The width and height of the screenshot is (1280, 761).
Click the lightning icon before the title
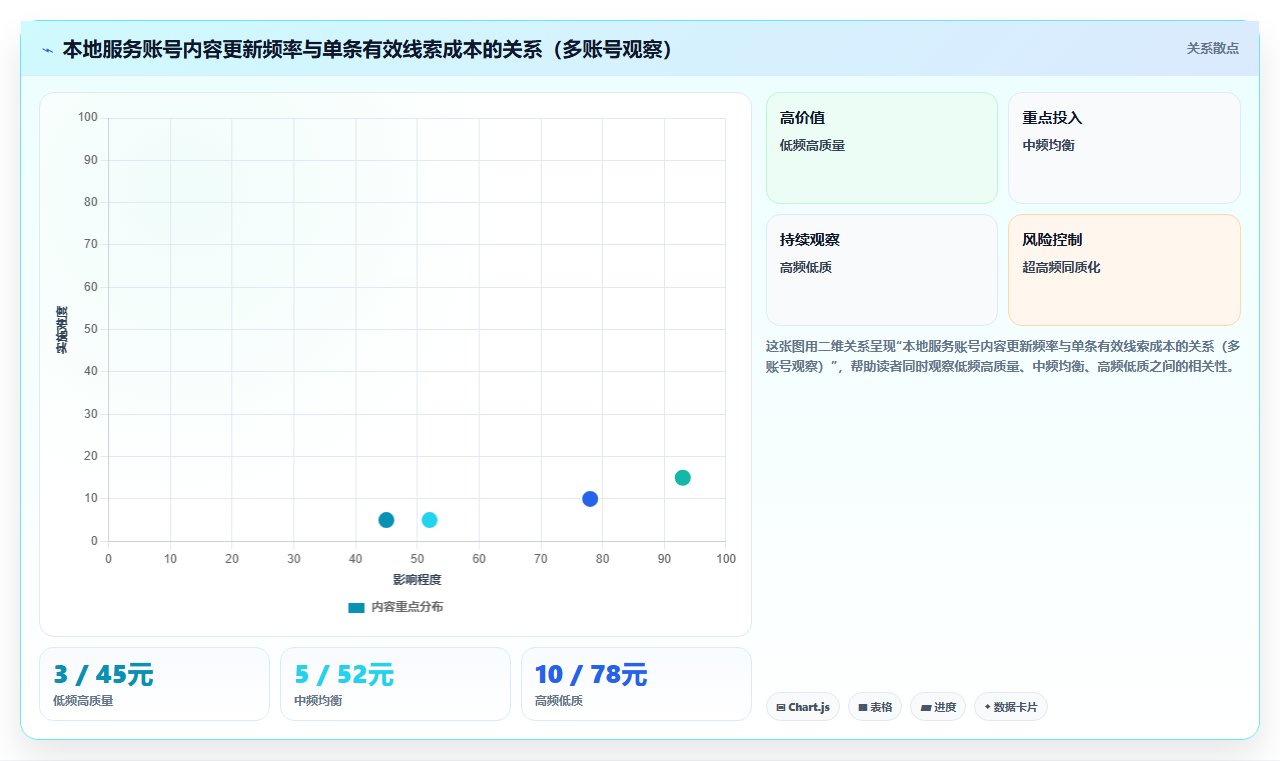(47, 49)
